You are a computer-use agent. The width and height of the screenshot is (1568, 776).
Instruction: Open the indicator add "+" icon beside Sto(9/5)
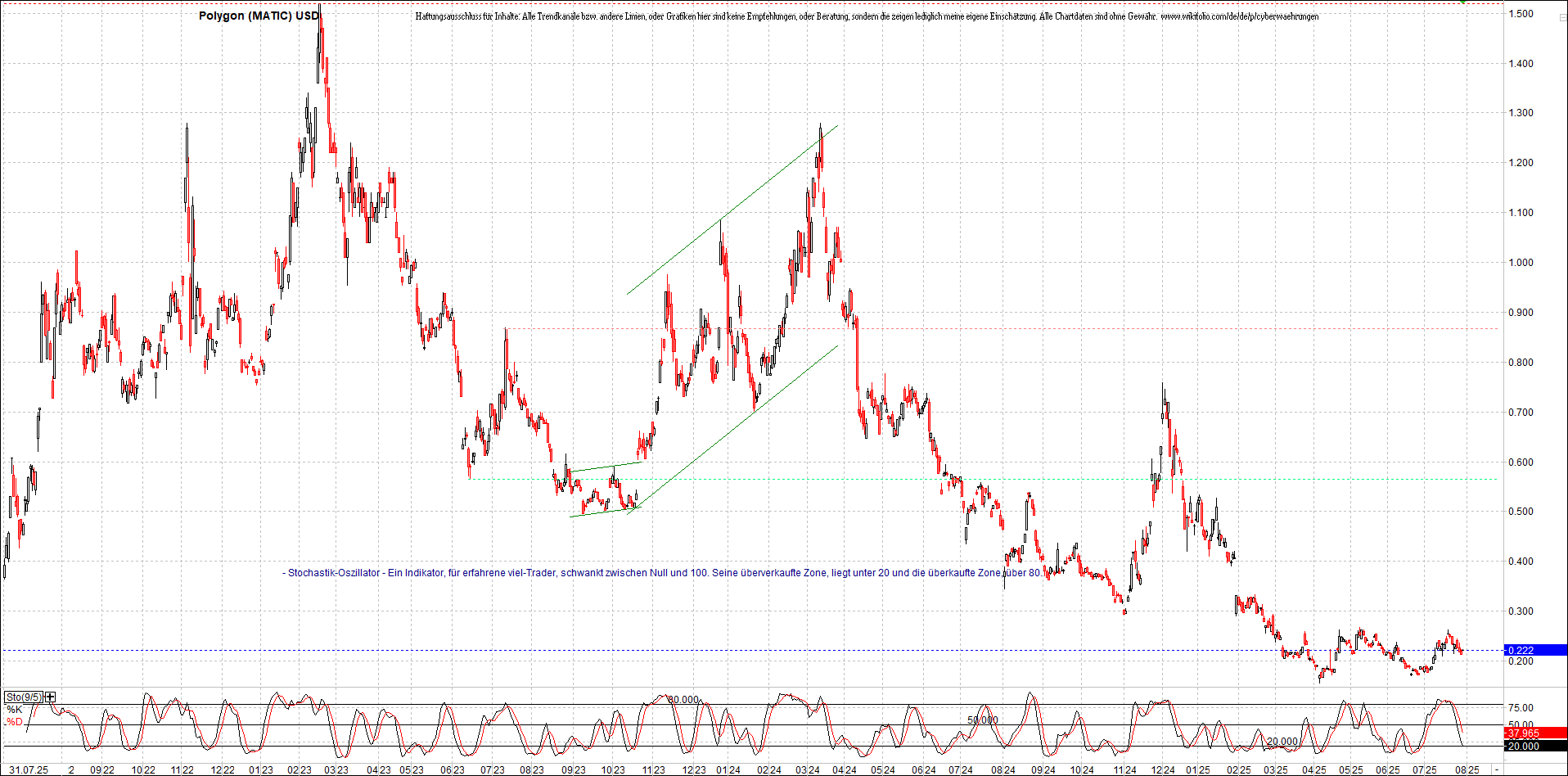coord(51,697)
